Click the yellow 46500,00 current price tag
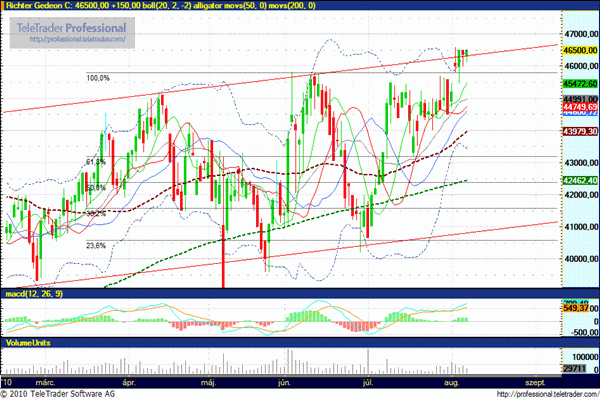 [x=580, y=51]
